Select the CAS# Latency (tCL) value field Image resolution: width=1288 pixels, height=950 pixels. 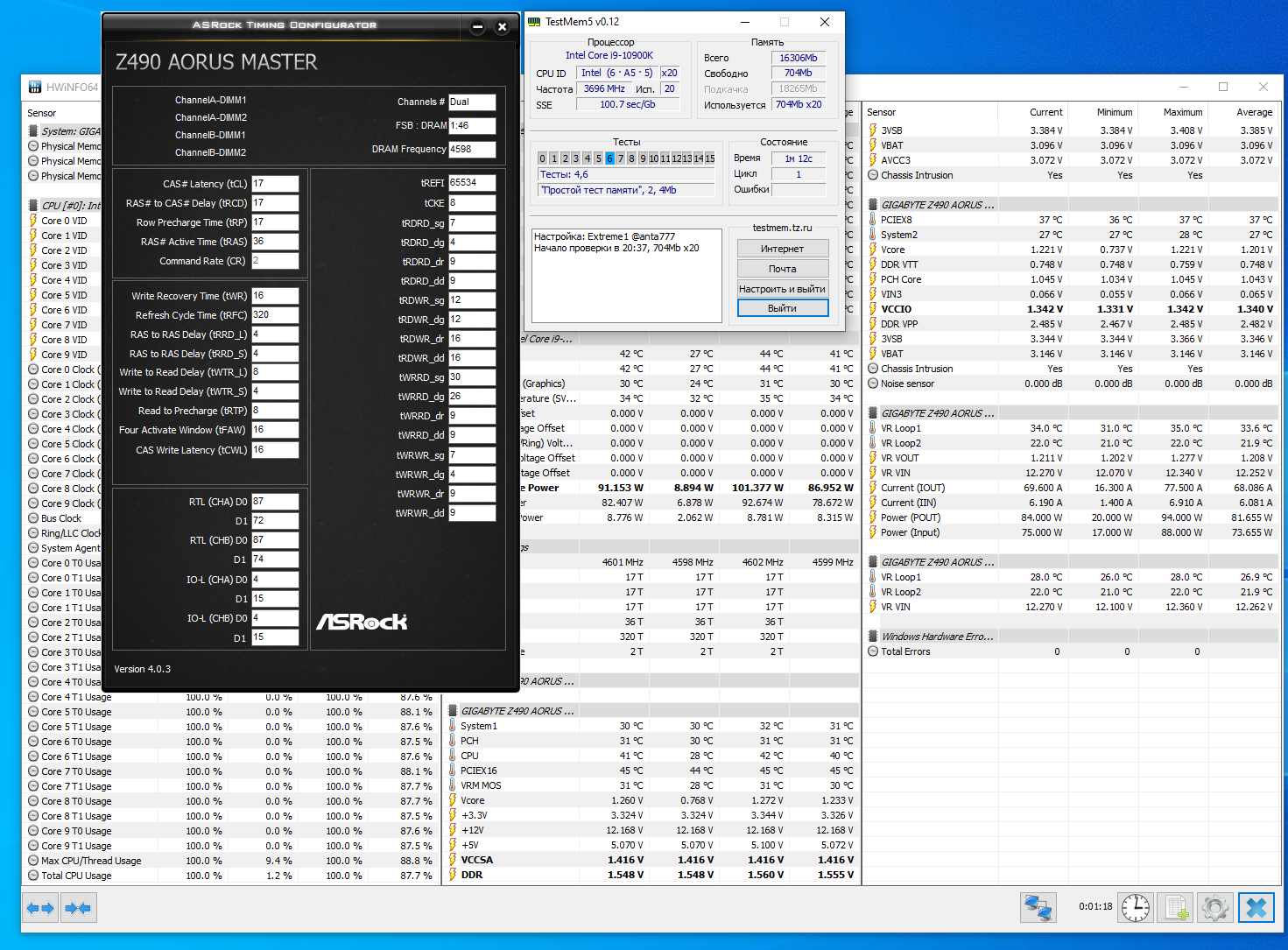pos(275,184)
